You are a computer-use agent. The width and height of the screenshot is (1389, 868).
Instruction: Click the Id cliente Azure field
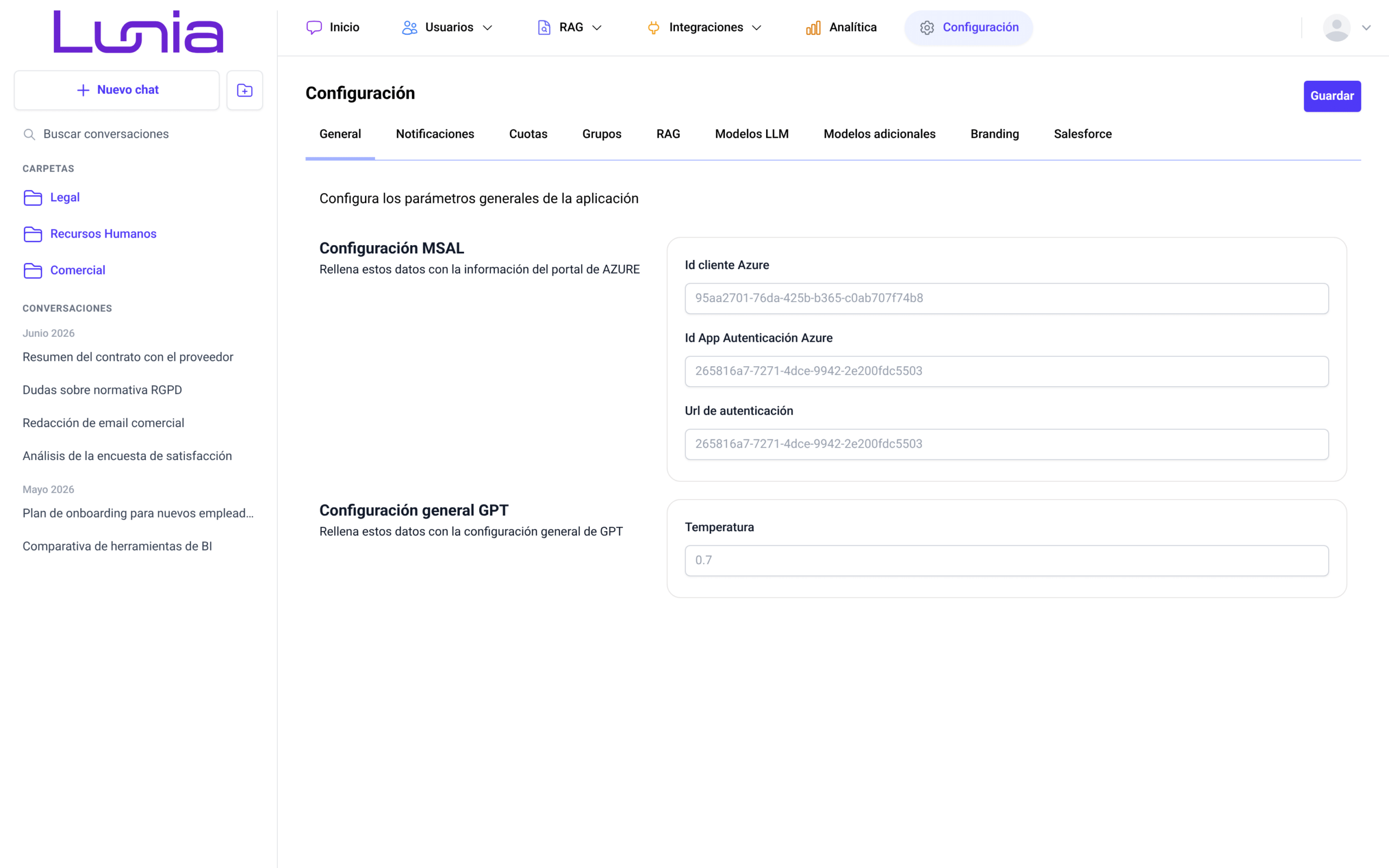pos(1006,298)
